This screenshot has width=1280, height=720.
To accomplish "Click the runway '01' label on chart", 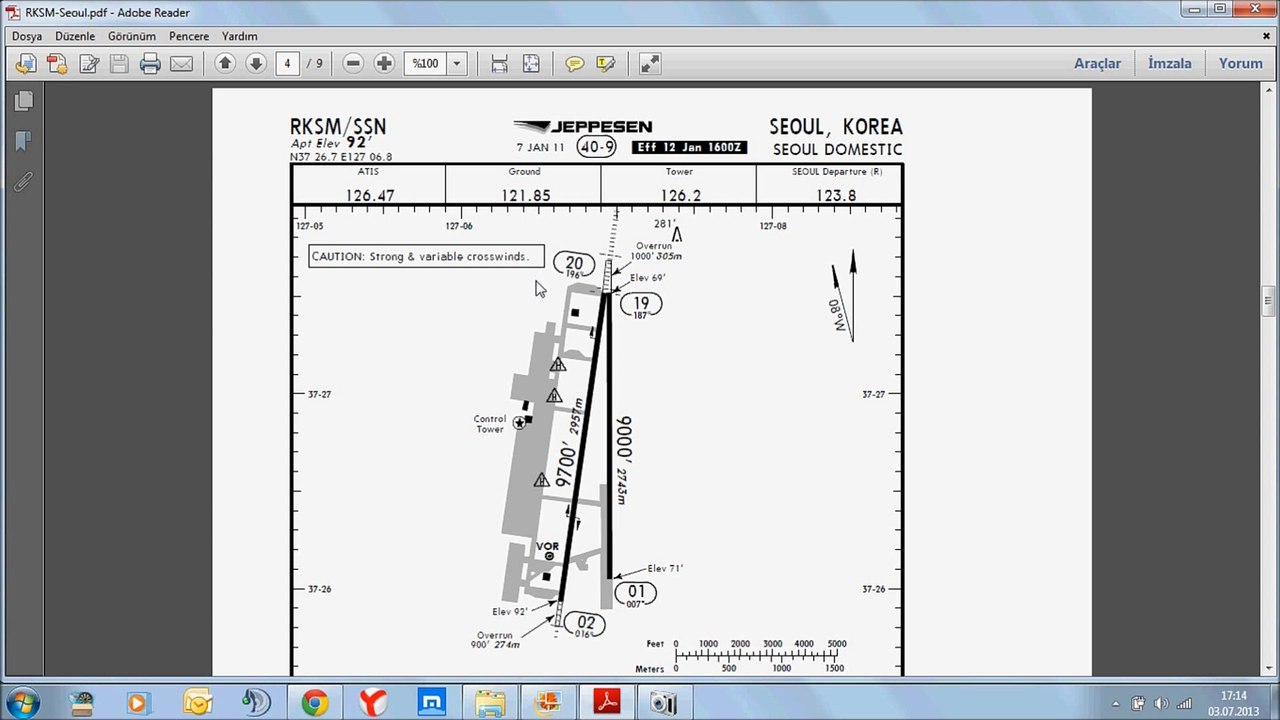I will 636,591.
